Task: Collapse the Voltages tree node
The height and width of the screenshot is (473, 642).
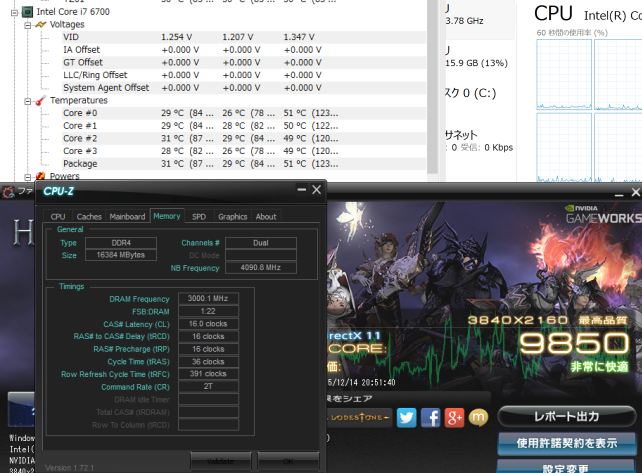Action: (27, 25)
